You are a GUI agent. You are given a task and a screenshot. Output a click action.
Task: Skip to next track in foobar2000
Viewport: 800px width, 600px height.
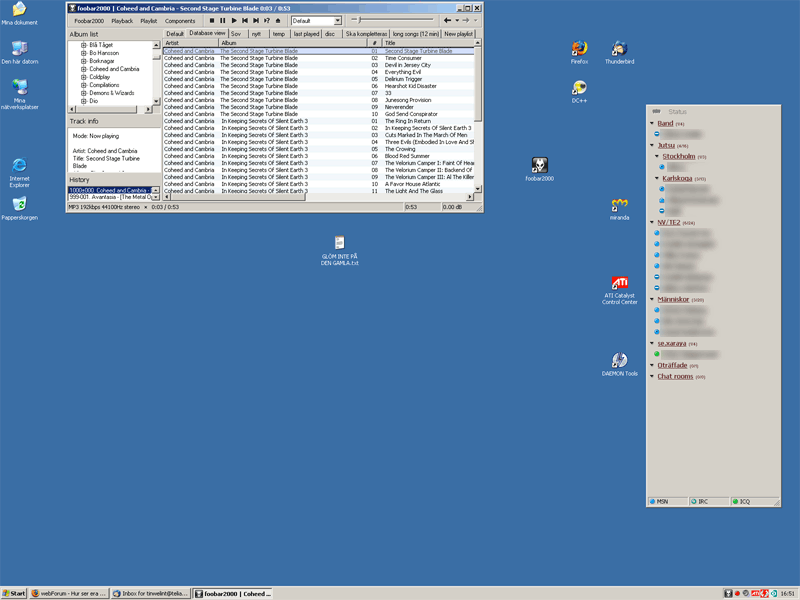coord(256,21)
